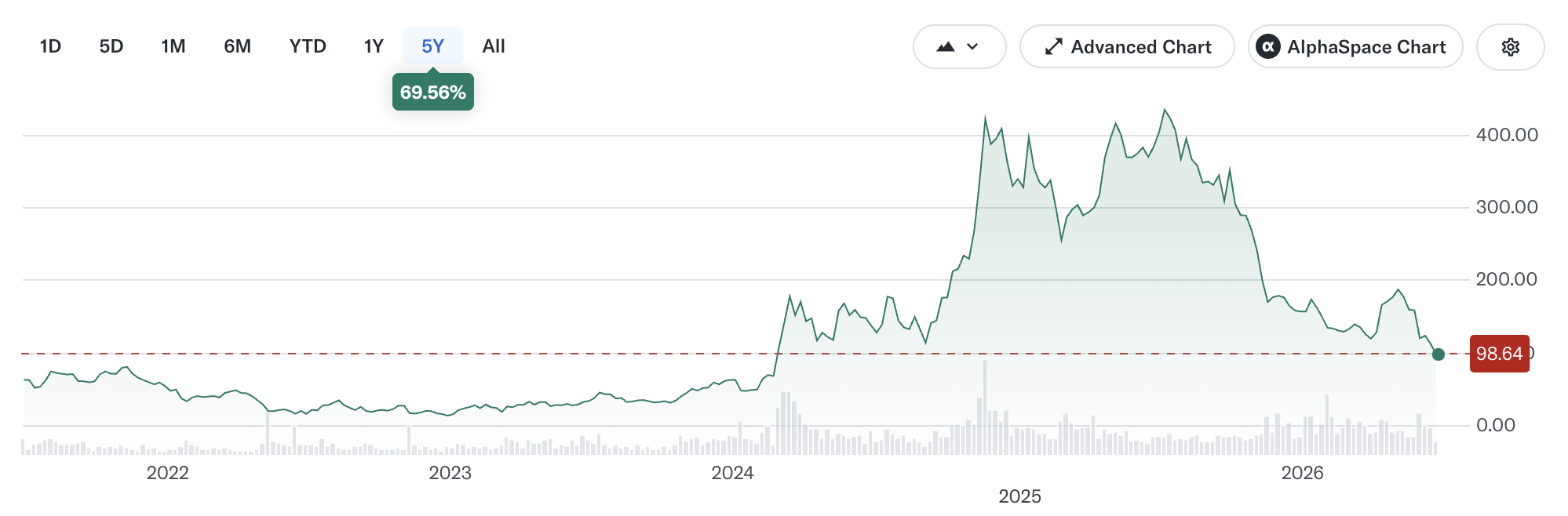
Task: Show All time price history
Action: [494, 46]
